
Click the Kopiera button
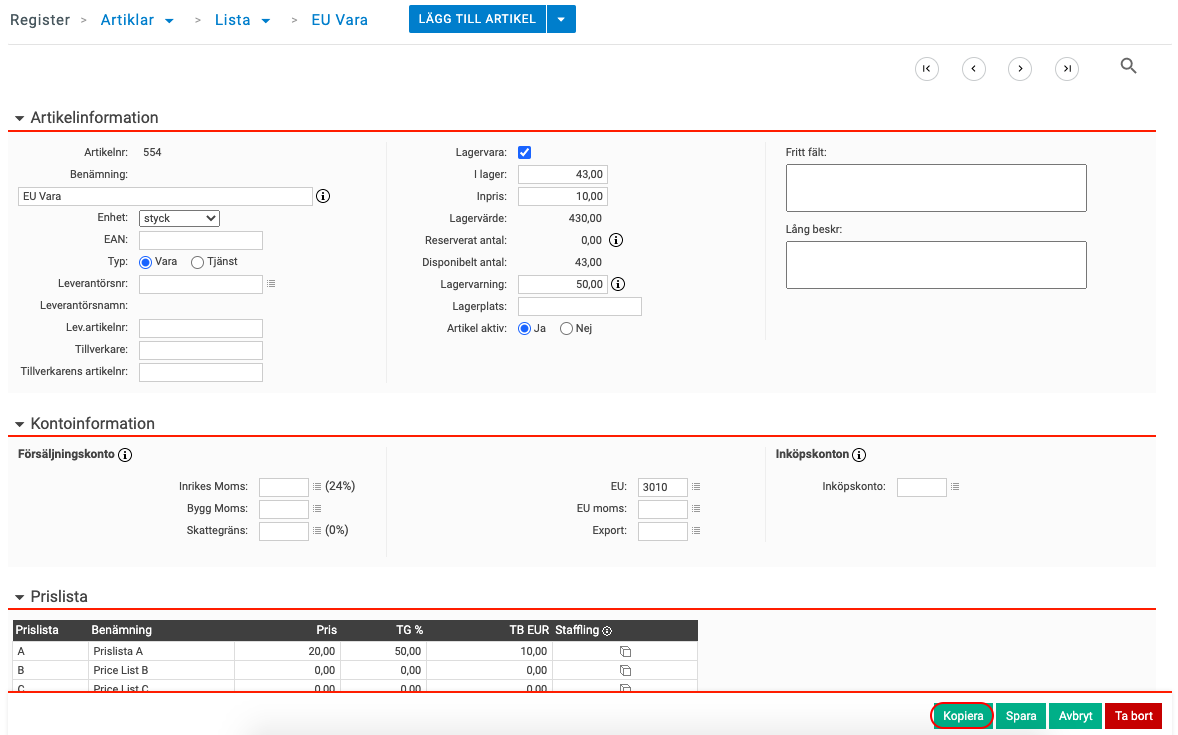click(x=962, y=716)
